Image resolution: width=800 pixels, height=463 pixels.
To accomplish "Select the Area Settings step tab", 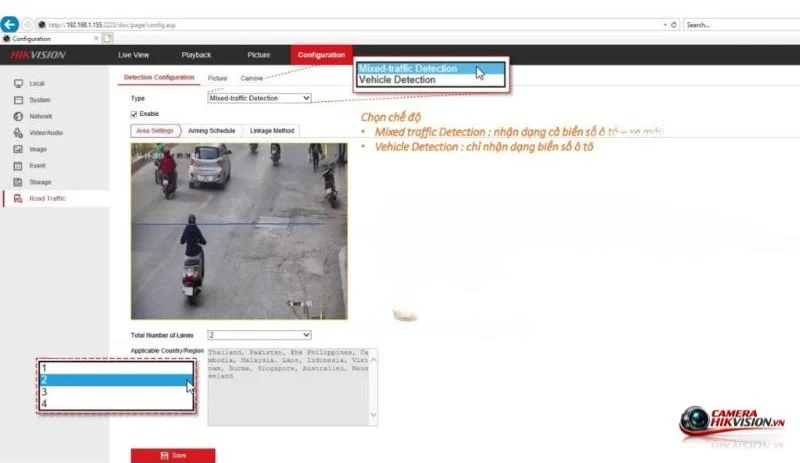I will [x=155, y=131].
